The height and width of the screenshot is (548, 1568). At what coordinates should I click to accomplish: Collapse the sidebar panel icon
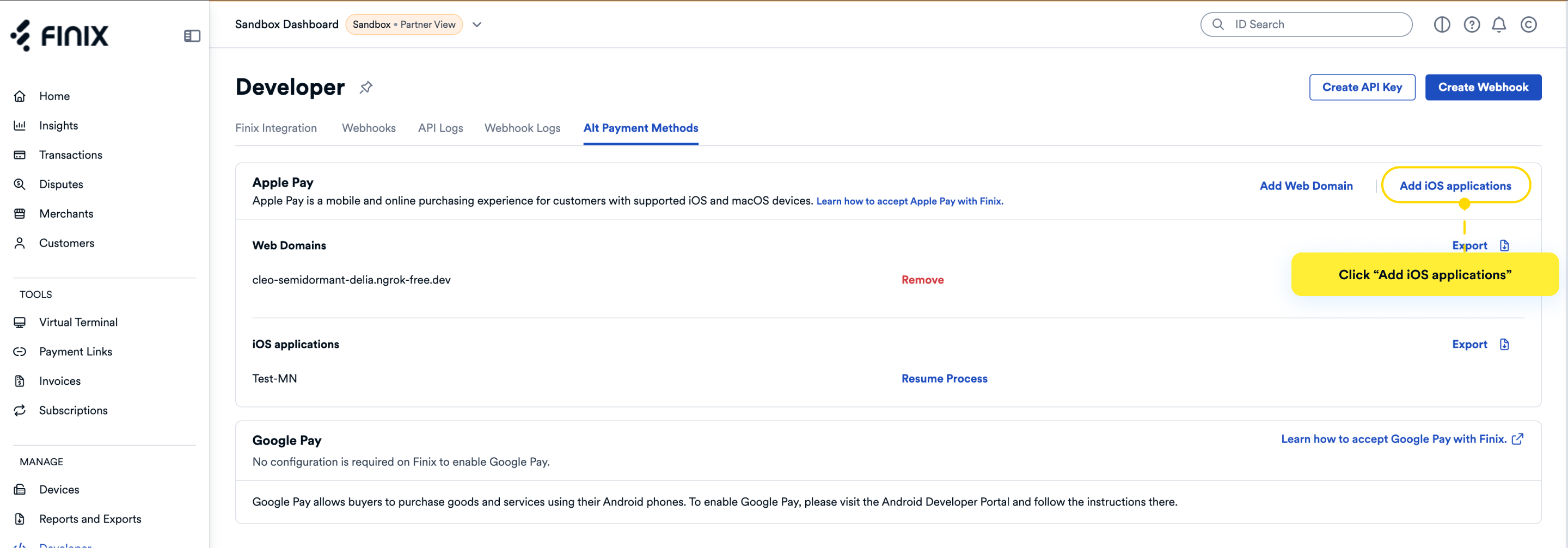click(192, 36)
